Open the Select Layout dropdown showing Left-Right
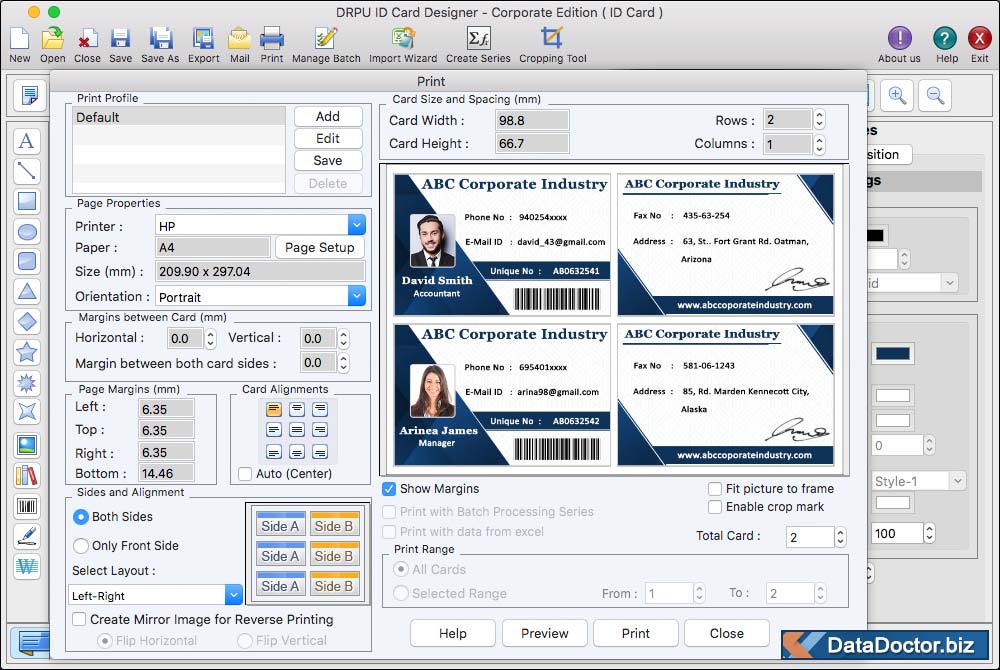Viewport: 1000px width, 670px height. pos(233,595)
